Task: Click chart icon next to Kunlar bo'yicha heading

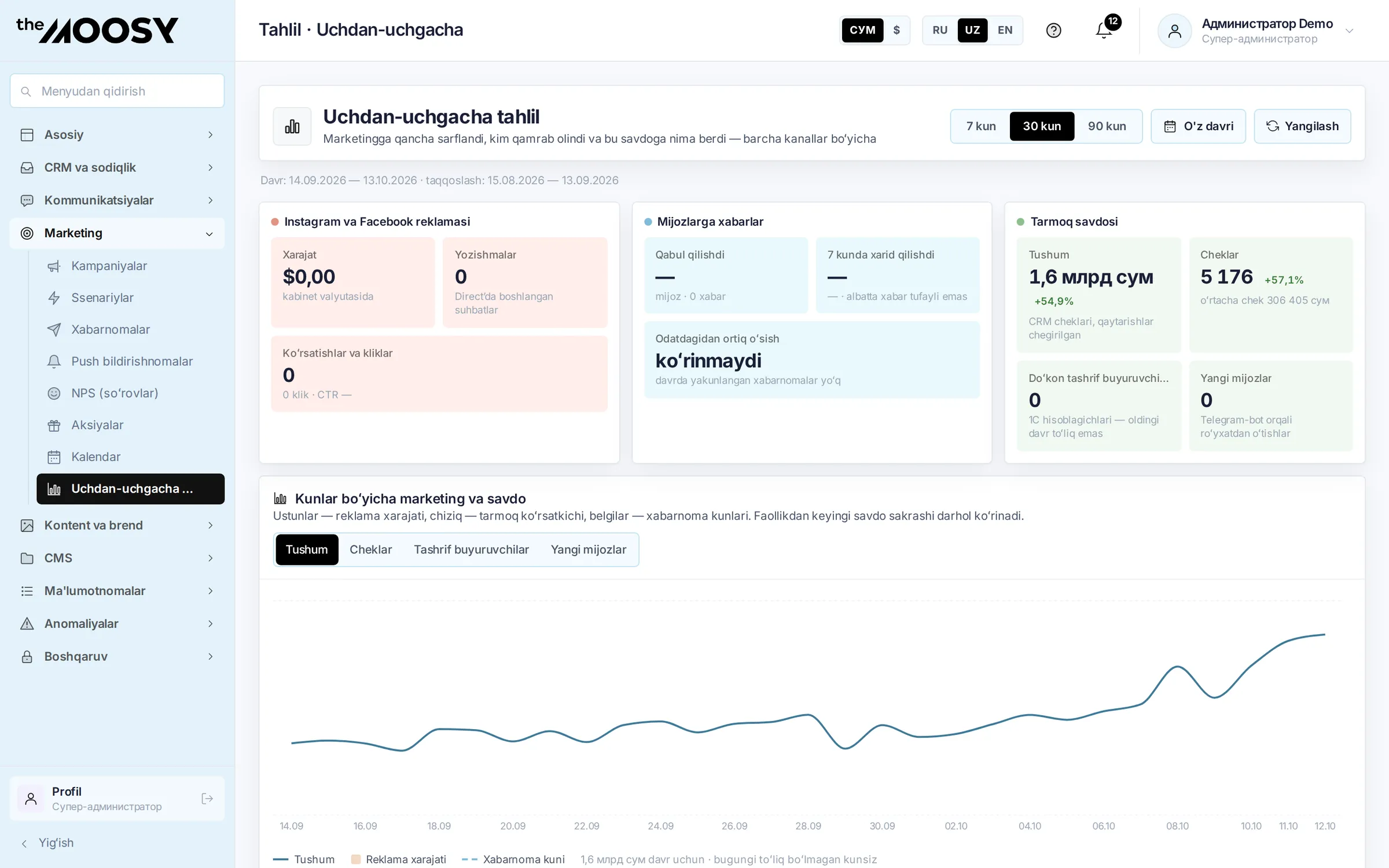Action: [280, 498]
